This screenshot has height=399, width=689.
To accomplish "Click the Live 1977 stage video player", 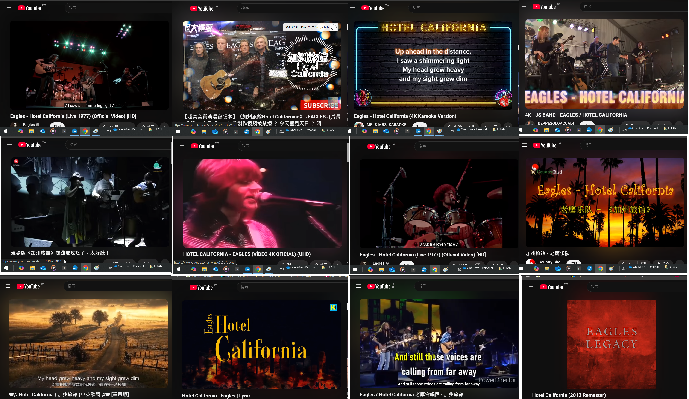I will (x=89, y=65).
